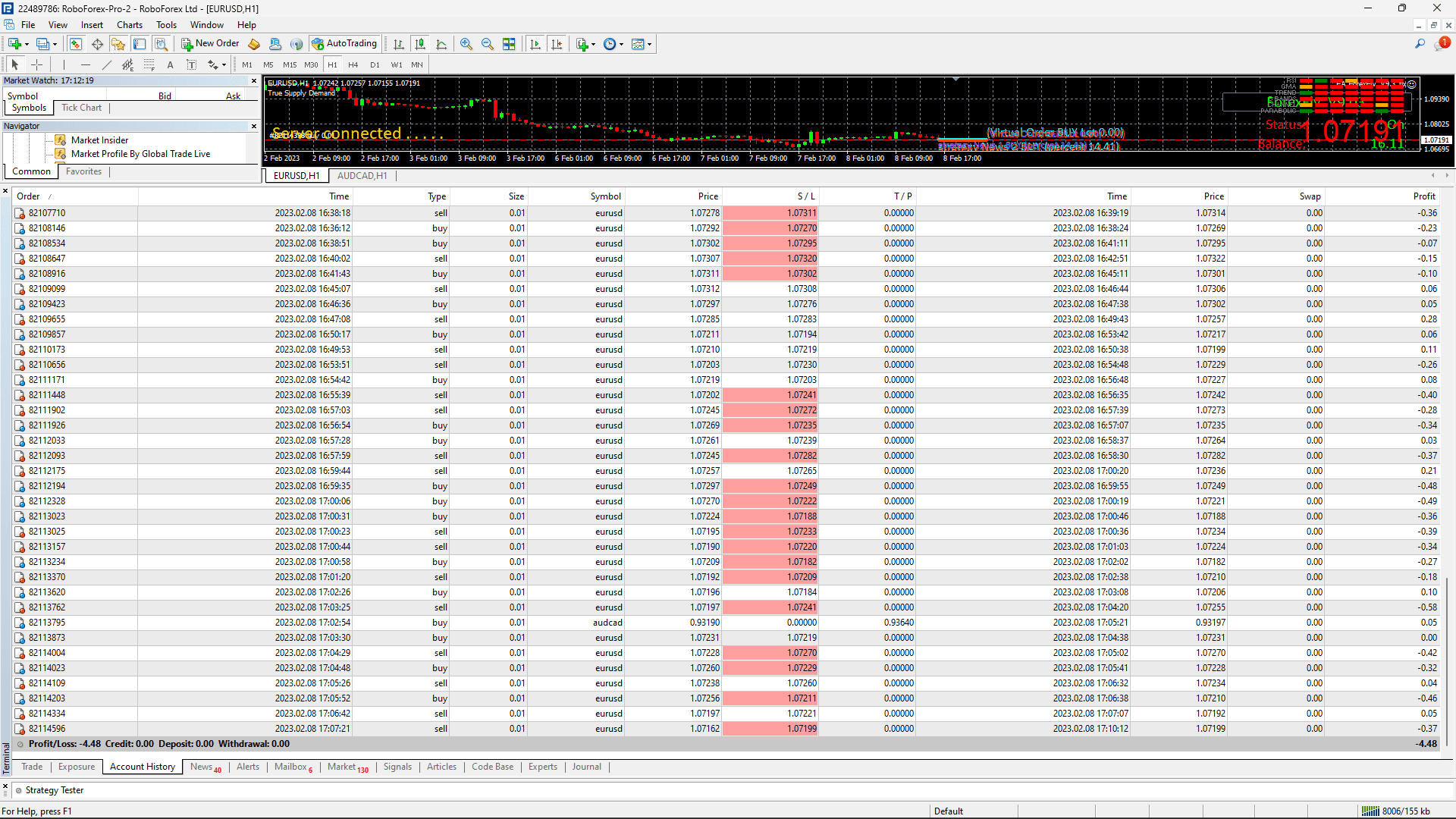Switch chart to candlesticks mode
Screen dimensions: 1456x819
[x=420, y=44]
